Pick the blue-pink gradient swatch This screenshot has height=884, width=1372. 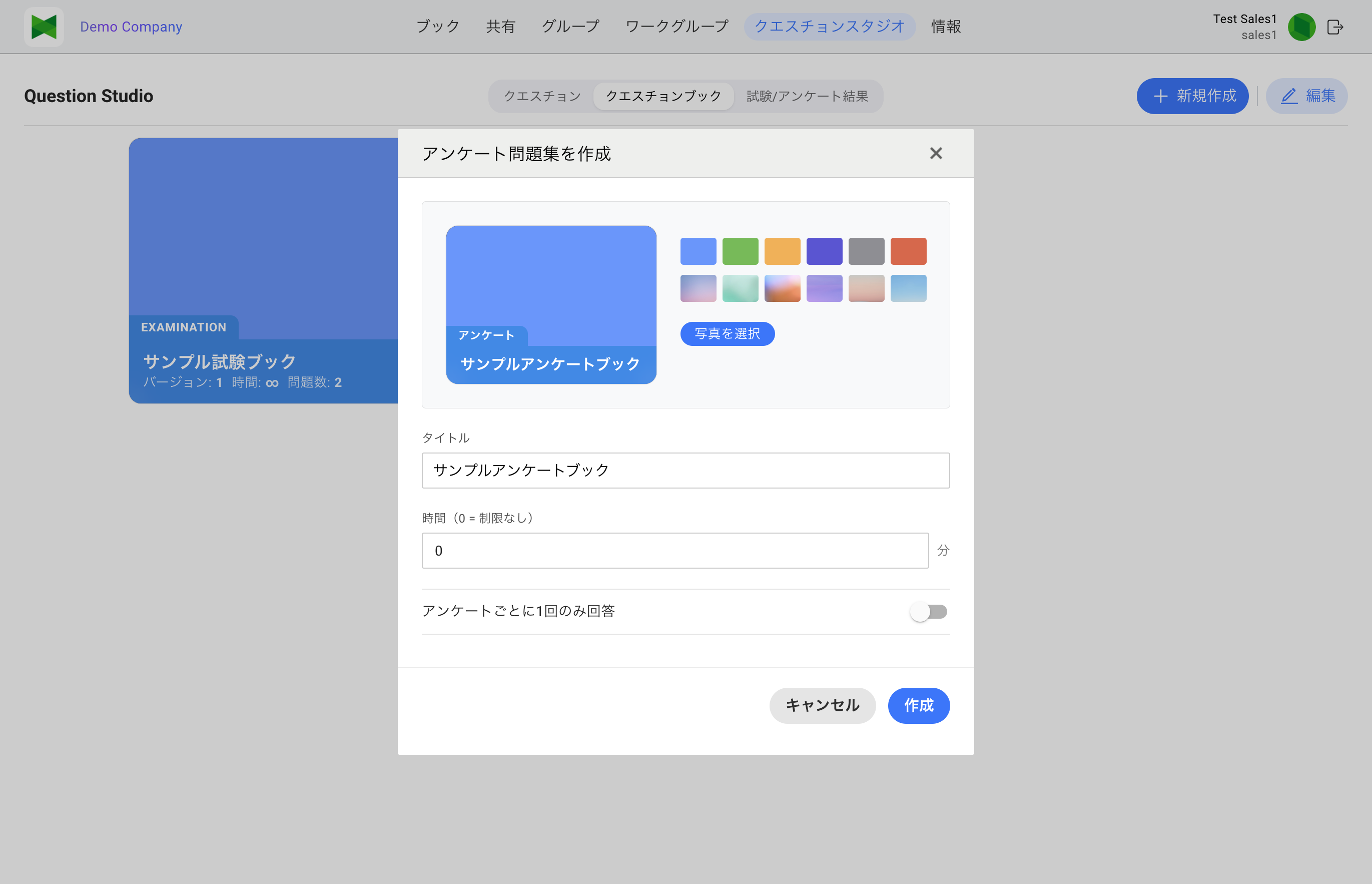pyautogui.click(x=699, y=288)
